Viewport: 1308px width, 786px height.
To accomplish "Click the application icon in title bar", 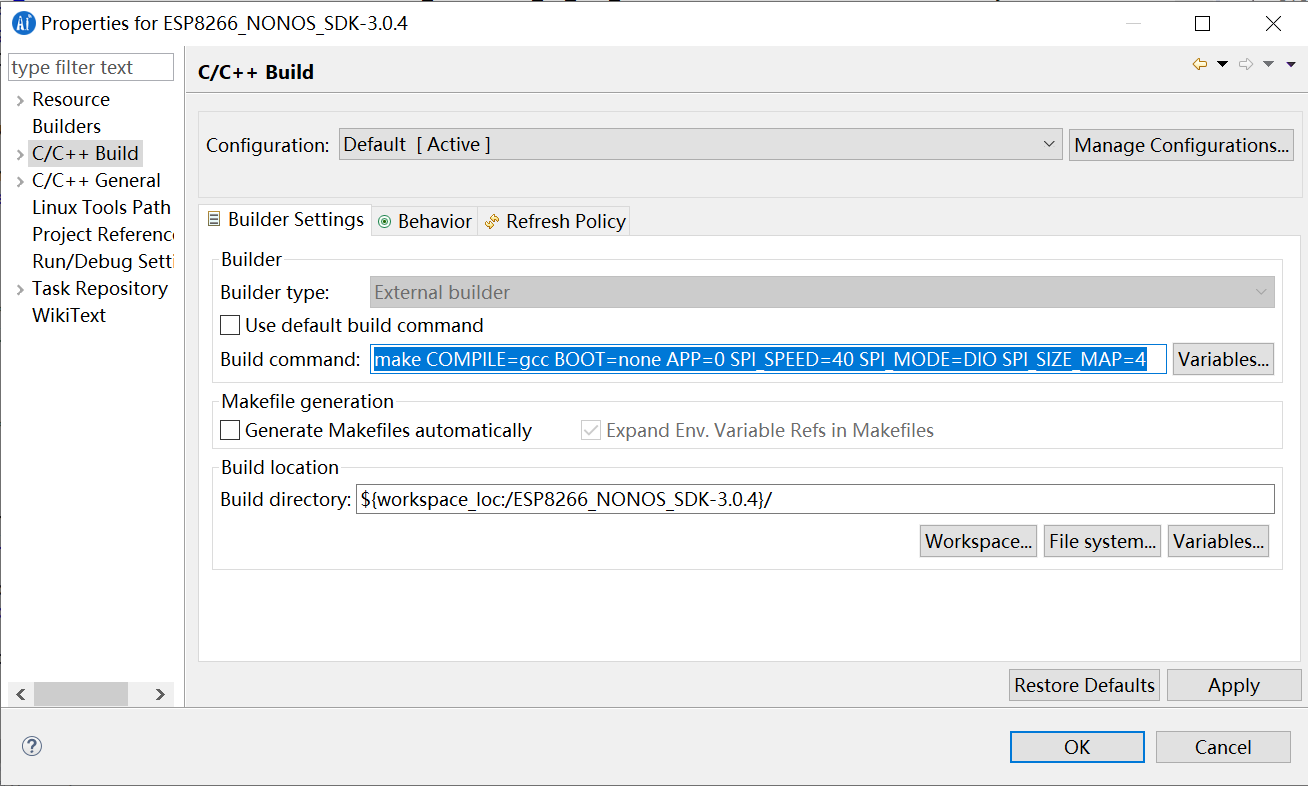I will (x=22, y=22).
